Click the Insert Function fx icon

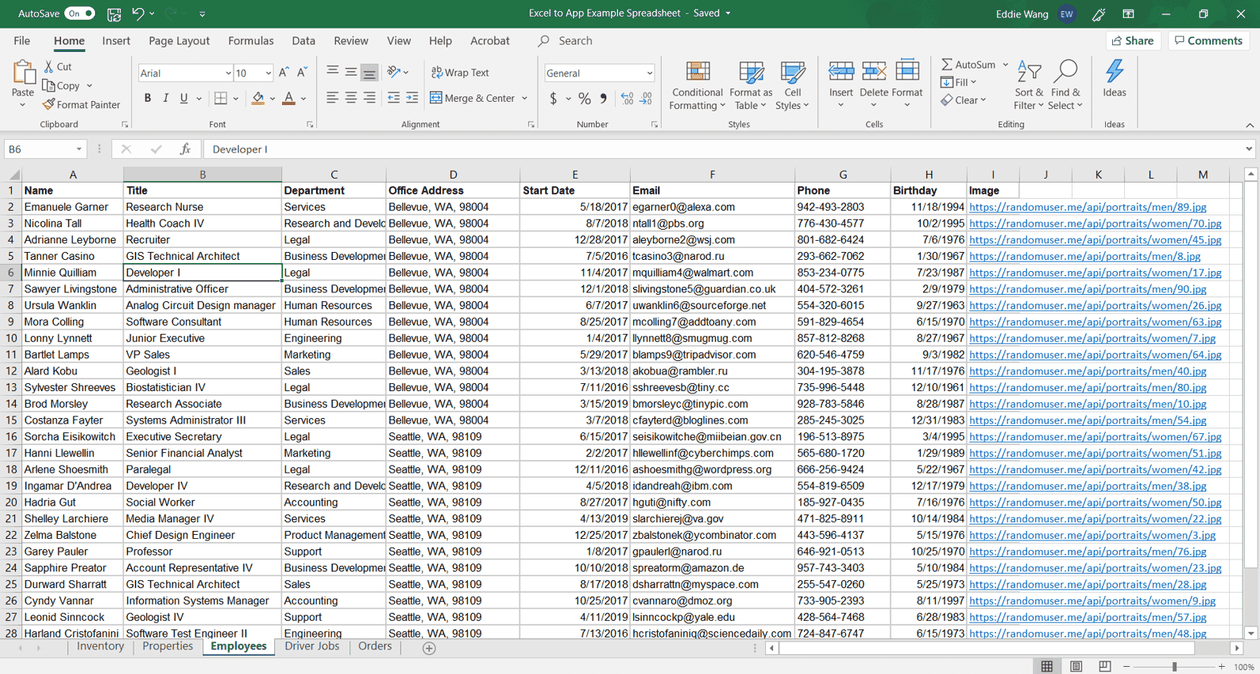(185, 149)
